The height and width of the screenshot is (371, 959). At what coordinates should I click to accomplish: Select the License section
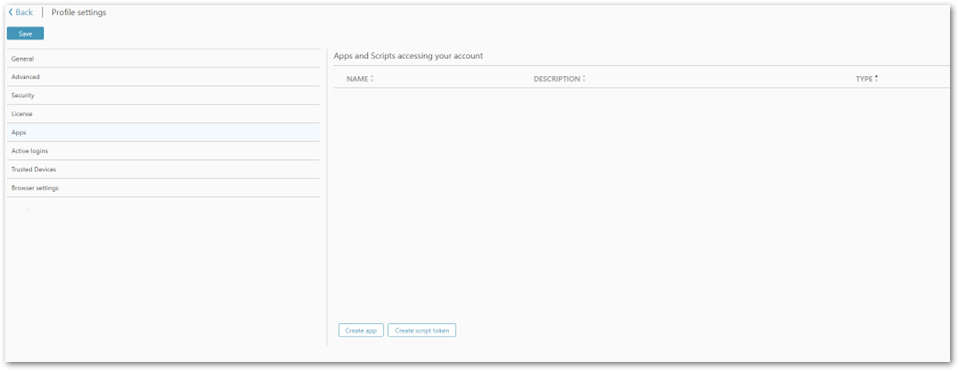pyautogui.click(x=163, y=114)
